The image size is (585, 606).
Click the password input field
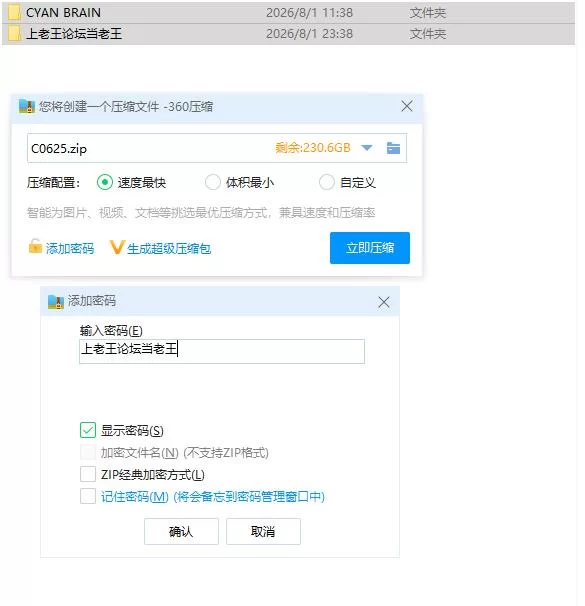click(222, 351)
